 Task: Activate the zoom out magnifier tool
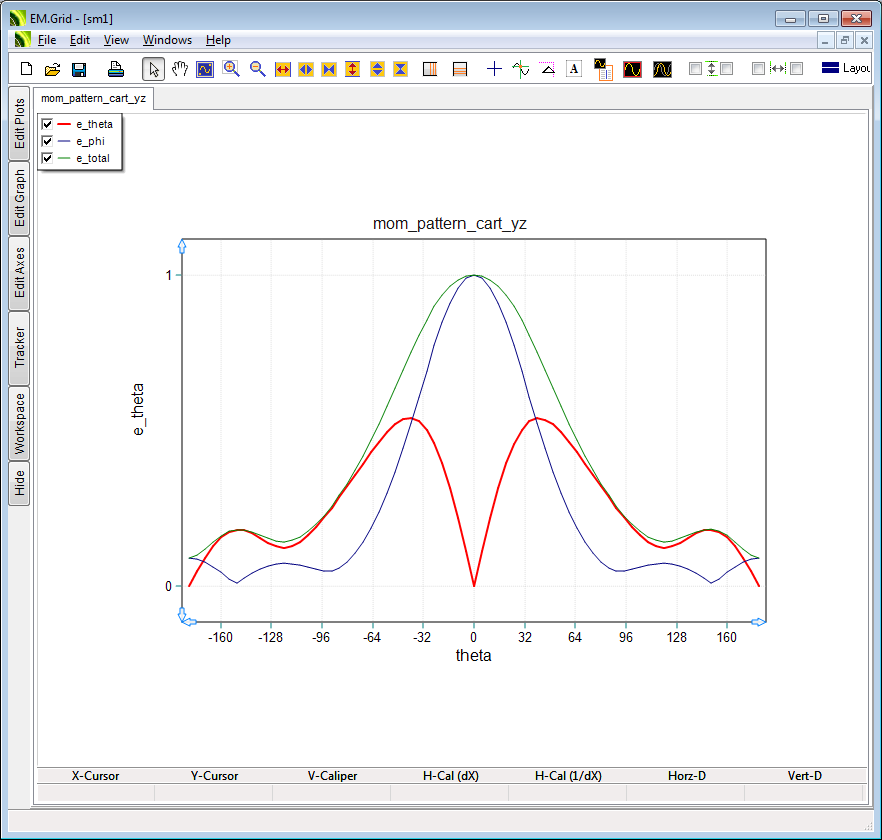257,69
